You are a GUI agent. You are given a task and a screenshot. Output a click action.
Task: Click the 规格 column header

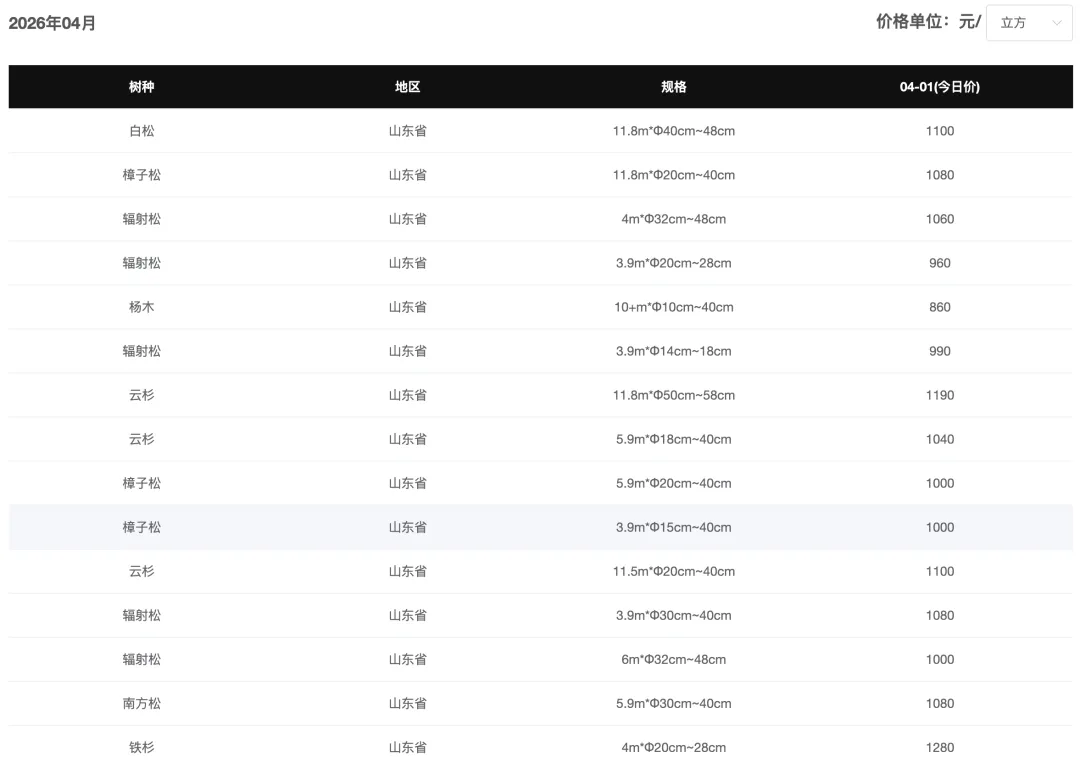[674, 87]
